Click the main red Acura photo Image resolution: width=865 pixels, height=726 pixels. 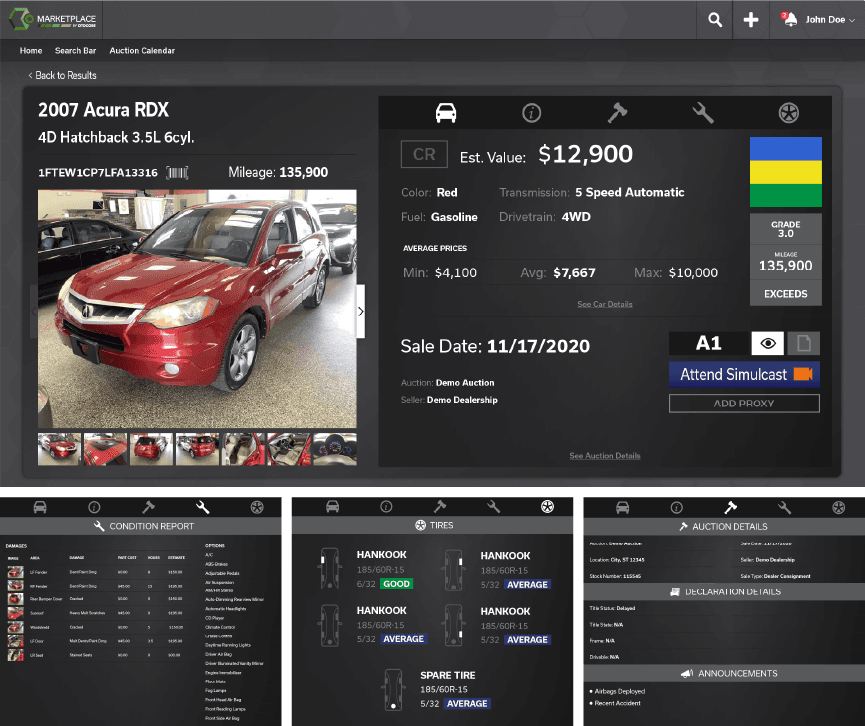(197, 308)
